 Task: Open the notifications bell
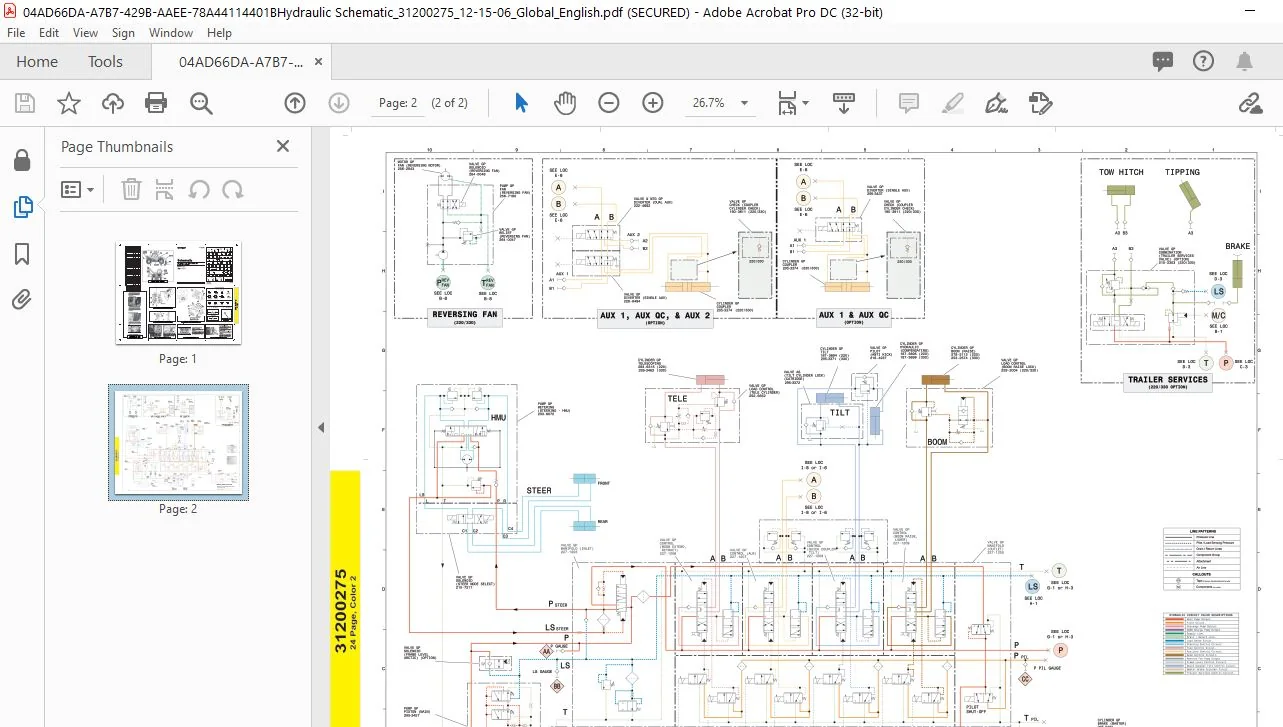click(1245, 62)
